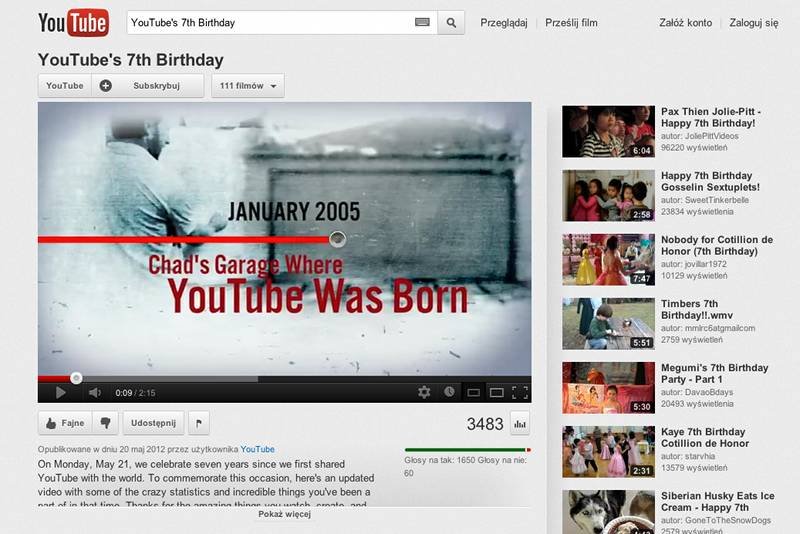Click author 'jovillar1972'
Viewport: 800px width, 534px height.
click(x=705, y=264)
